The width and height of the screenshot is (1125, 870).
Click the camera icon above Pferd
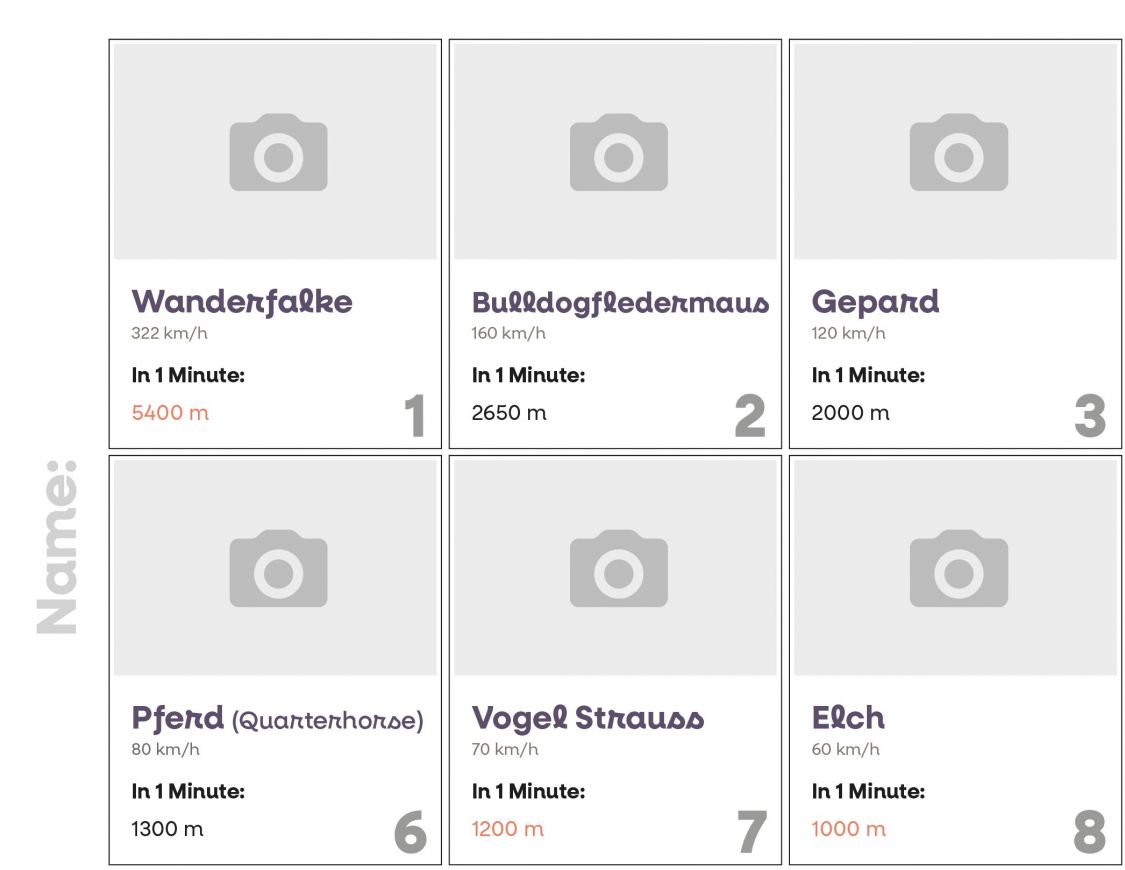point(278,568)
